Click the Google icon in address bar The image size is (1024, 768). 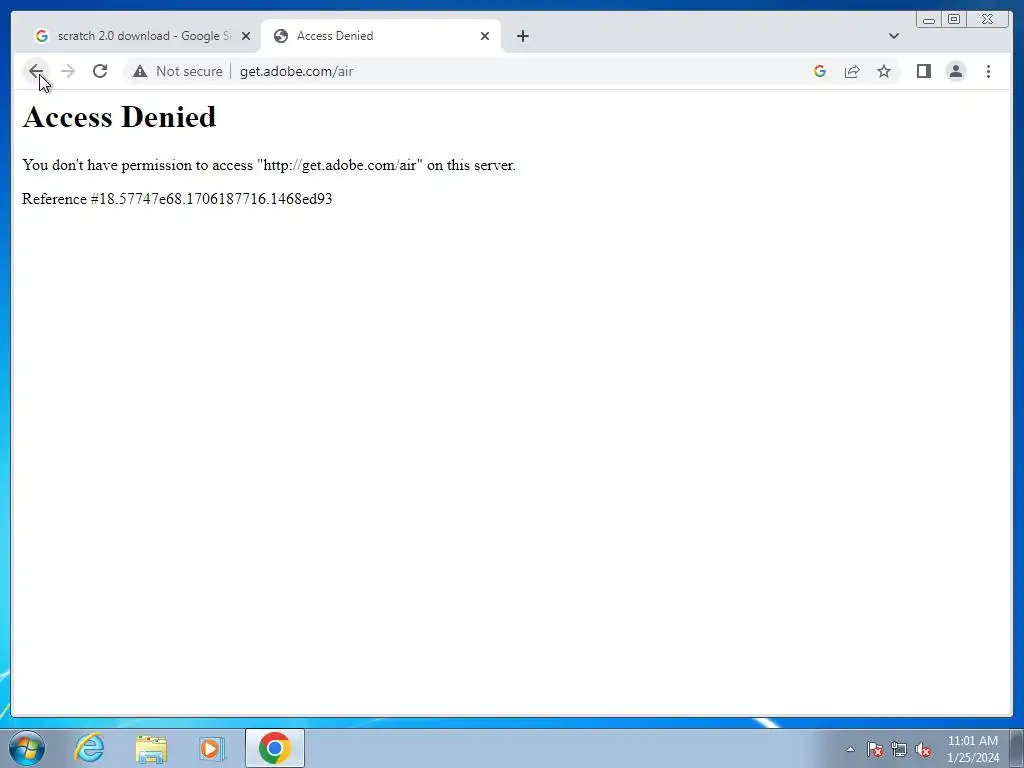pyautogui.click(x=820, y=71)
